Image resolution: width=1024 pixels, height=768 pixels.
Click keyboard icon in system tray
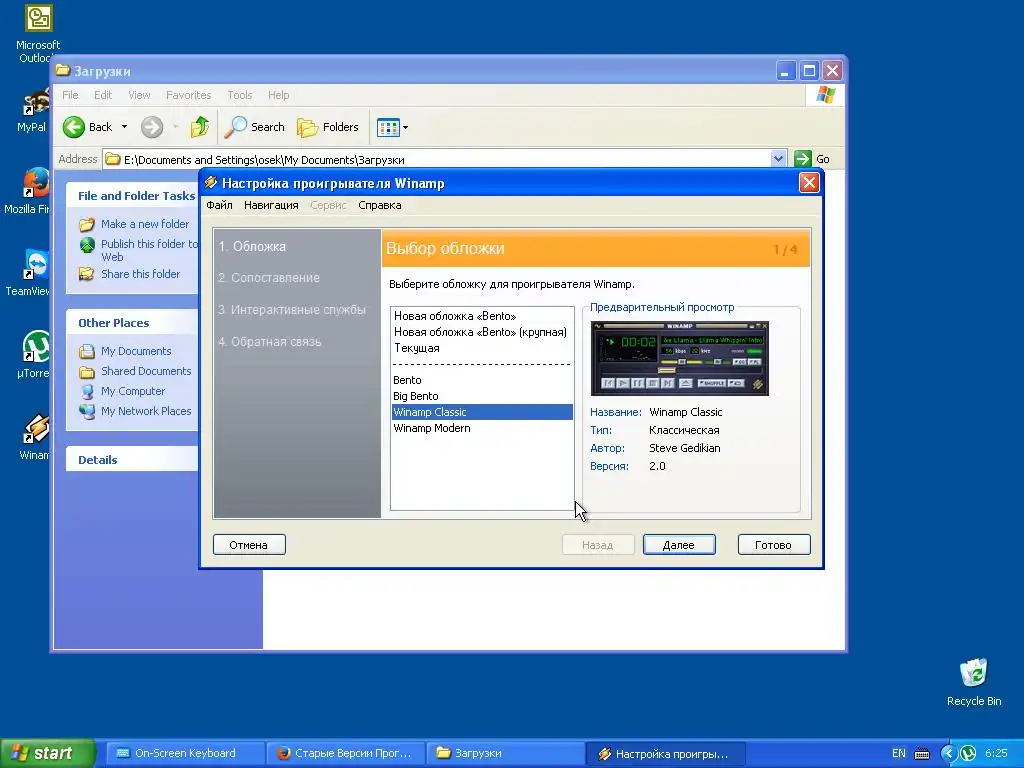[922, 754]
